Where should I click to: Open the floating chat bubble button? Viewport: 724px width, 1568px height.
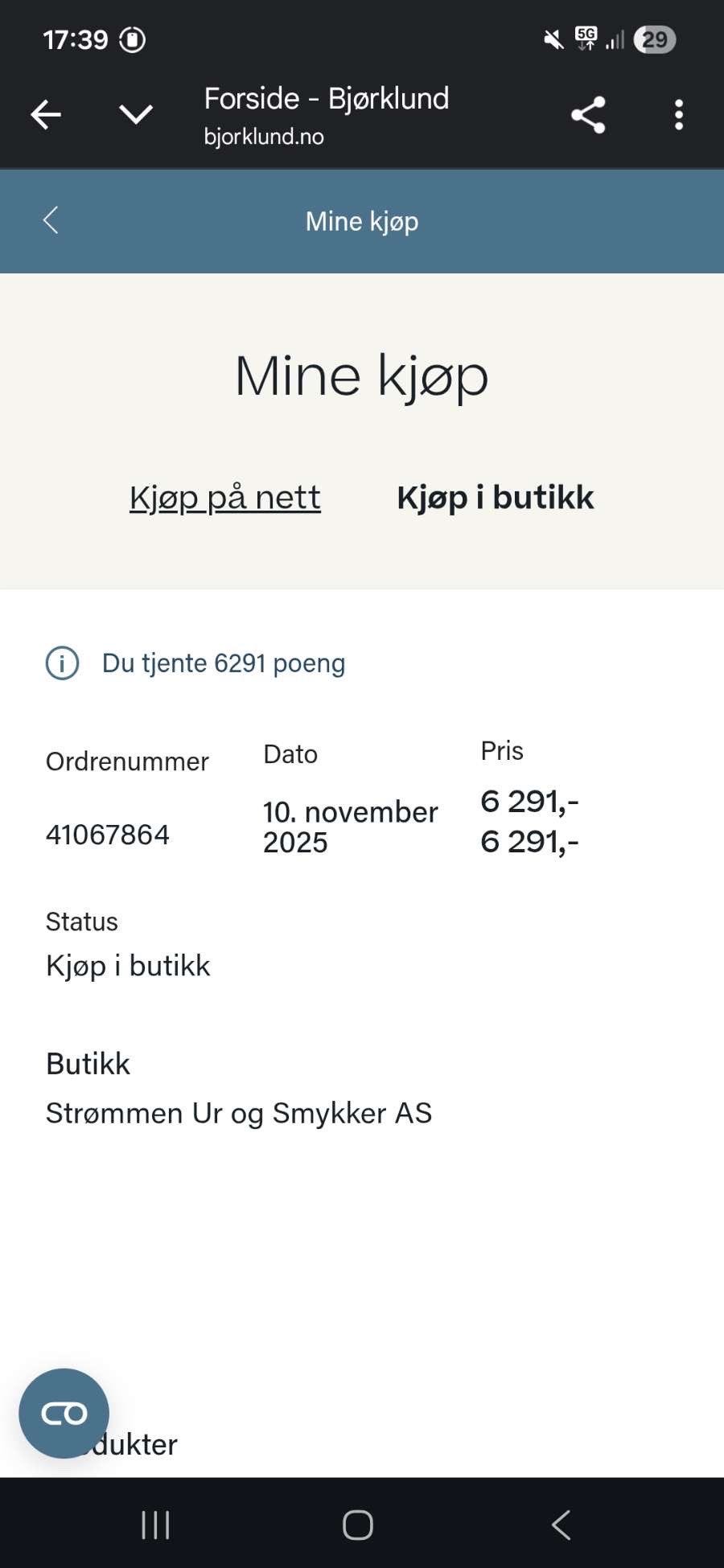coord(64,1413)
